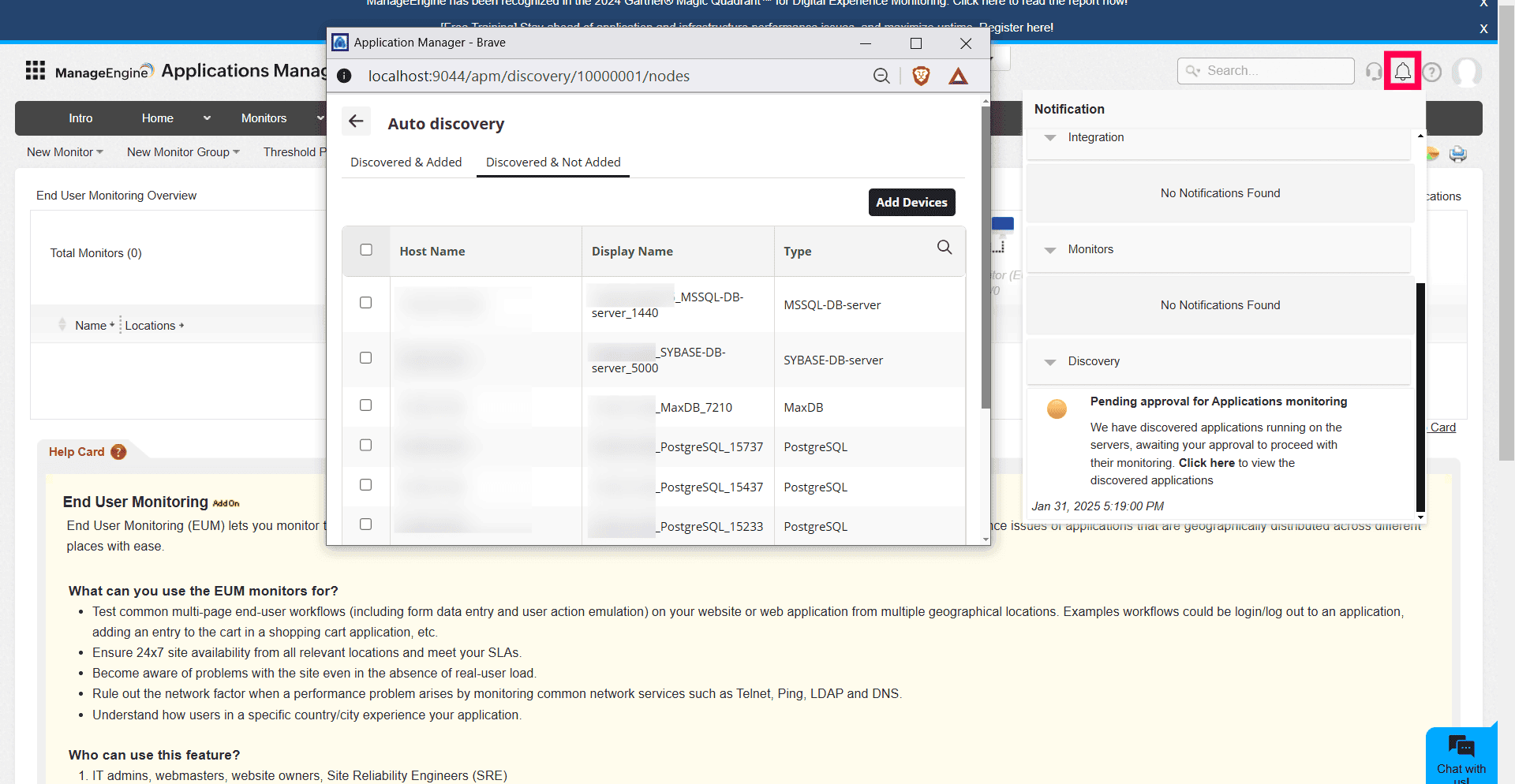The height and width of the screenshot is (784, 1515).
Task: Click the sort arrows icon beside Name
Action: [x=62, y=324]
